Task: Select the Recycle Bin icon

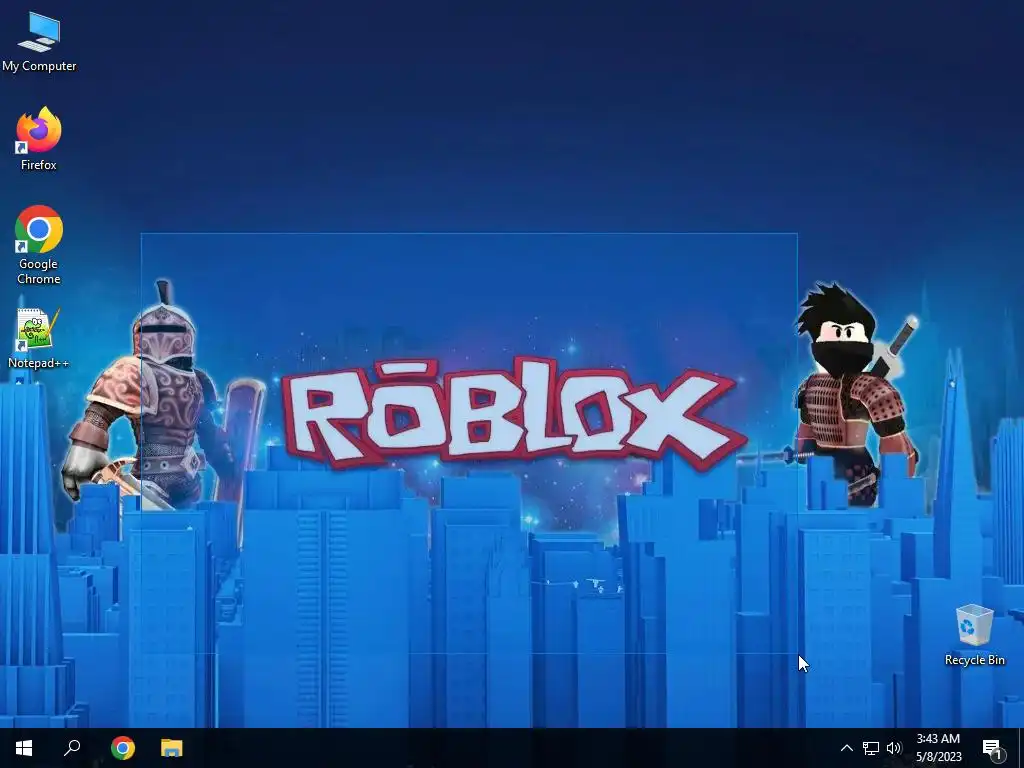Action: tap(974, 635)
